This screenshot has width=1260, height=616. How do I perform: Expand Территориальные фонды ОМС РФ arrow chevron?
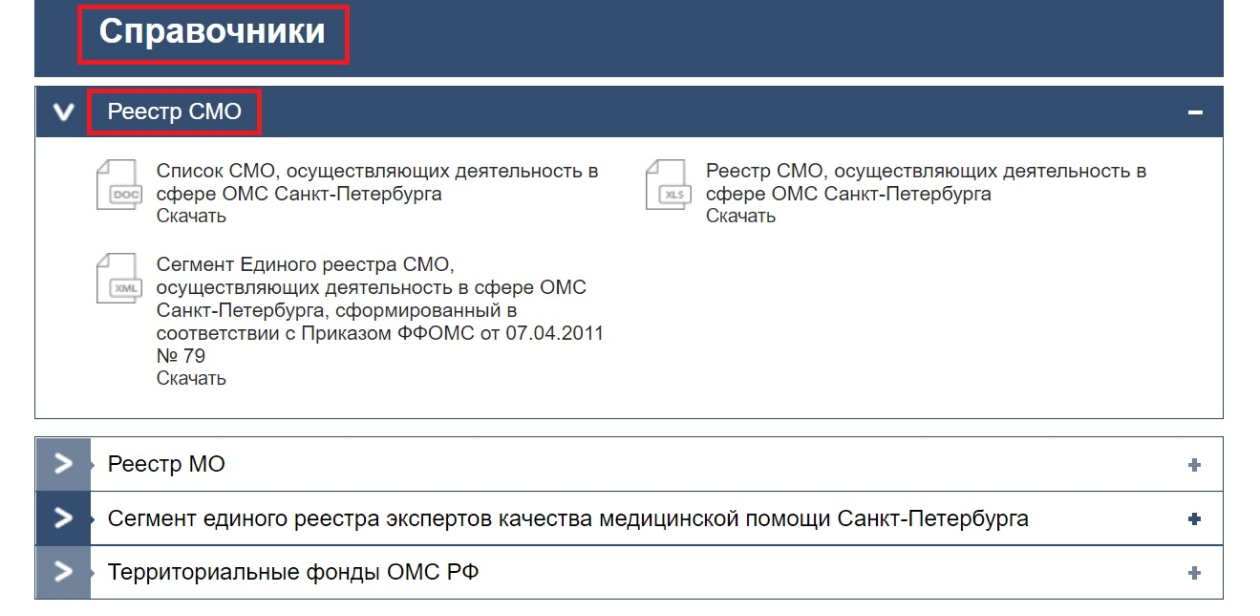pos(63,572)
